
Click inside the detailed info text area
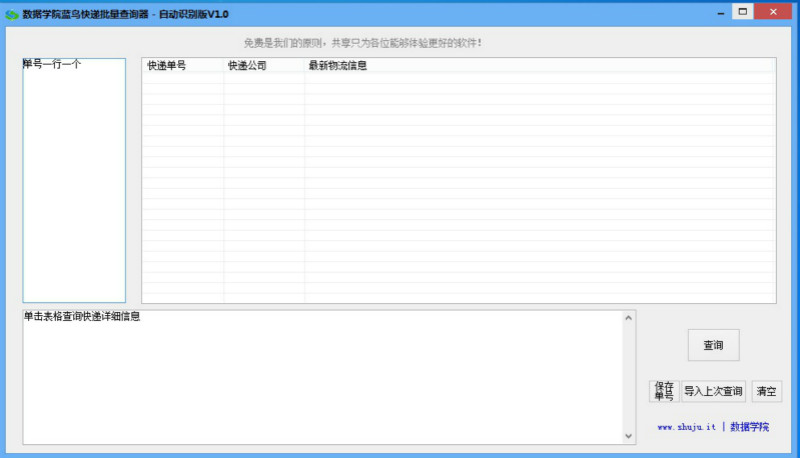[x=320, y=380]
